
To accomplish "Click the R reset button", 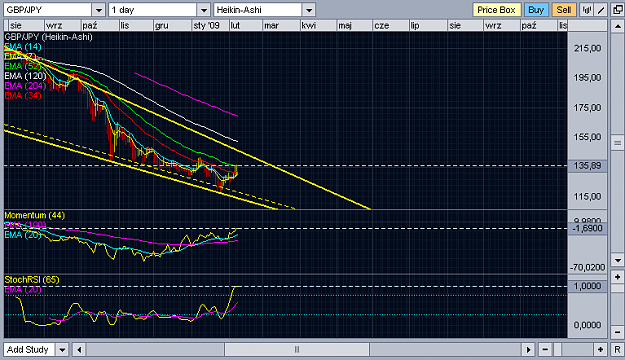I will (x=617, y=350).
